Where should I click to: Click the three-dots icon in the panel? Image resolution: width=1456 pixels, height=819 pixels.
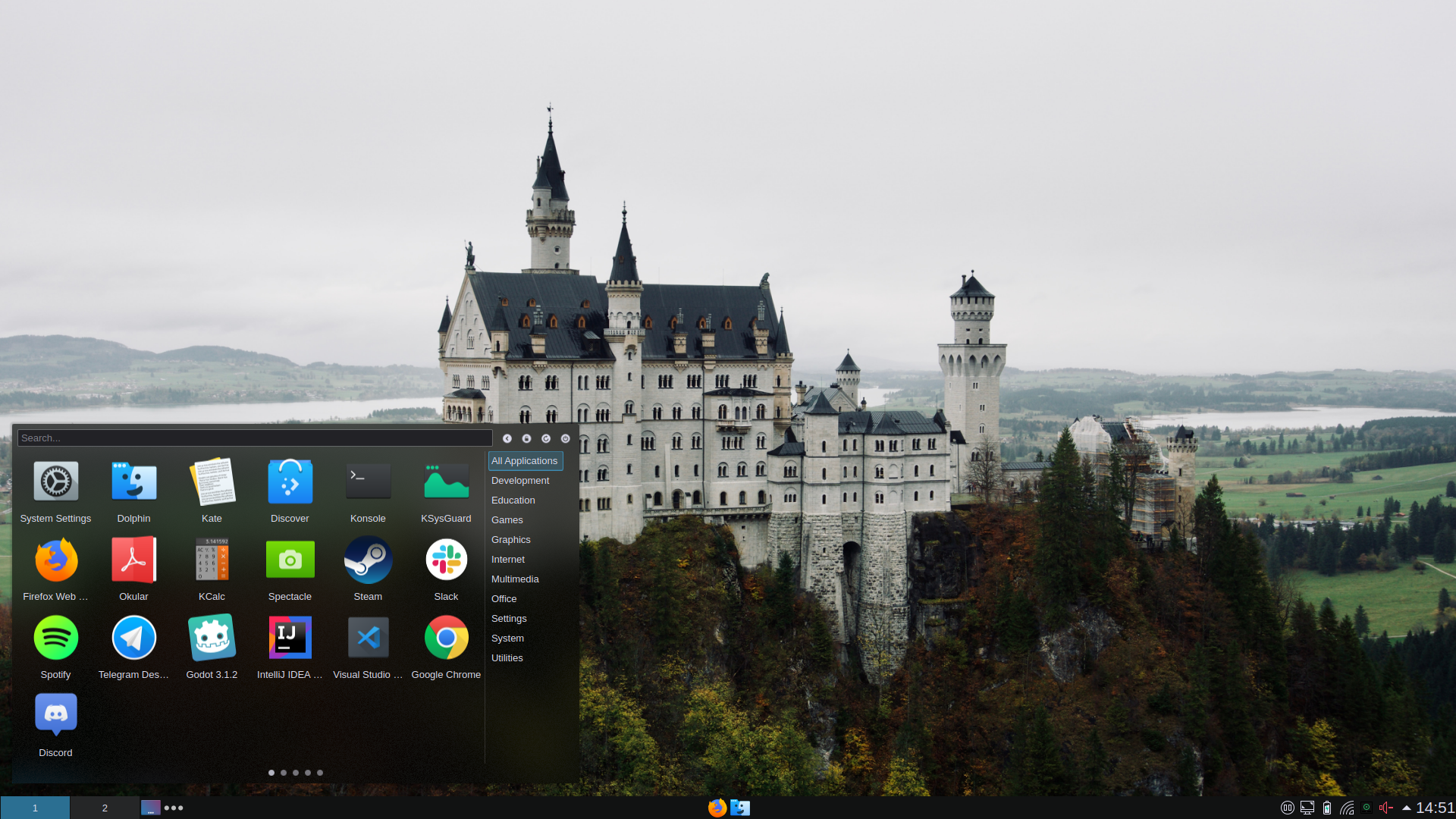(x=174, y=808)
